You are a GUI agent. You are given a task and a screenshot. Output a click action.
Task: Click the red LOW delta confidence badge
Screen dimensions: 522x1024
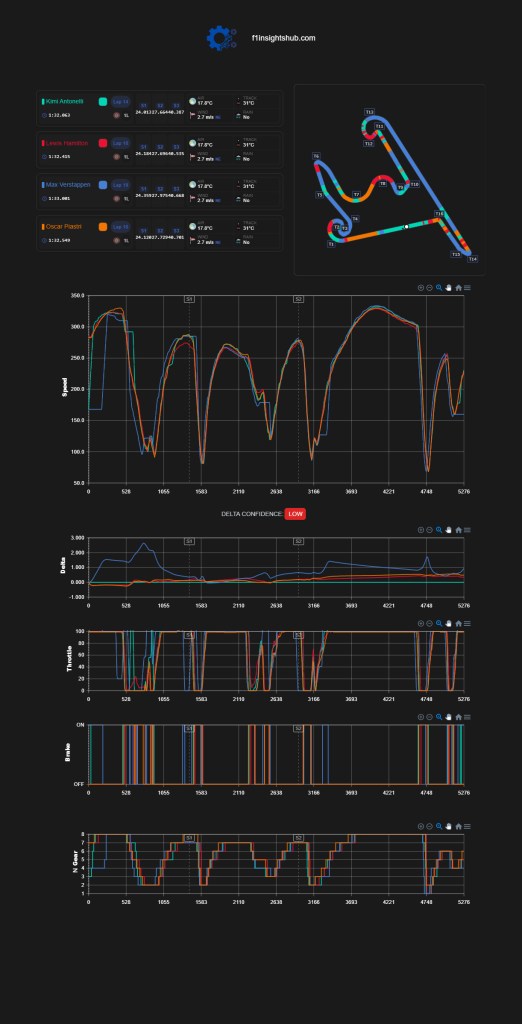[x=295, y=514]
